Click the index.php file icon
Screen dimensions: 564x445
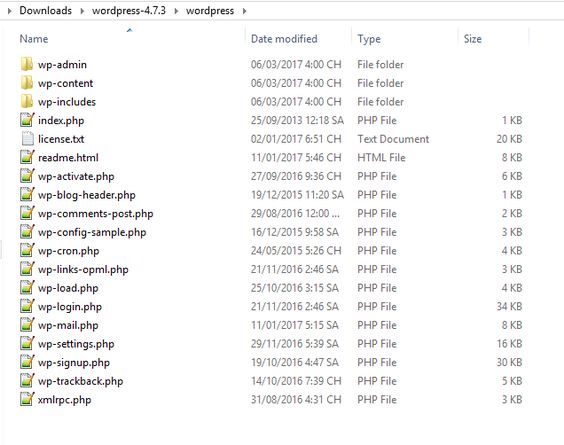click(x=27, y=120)
